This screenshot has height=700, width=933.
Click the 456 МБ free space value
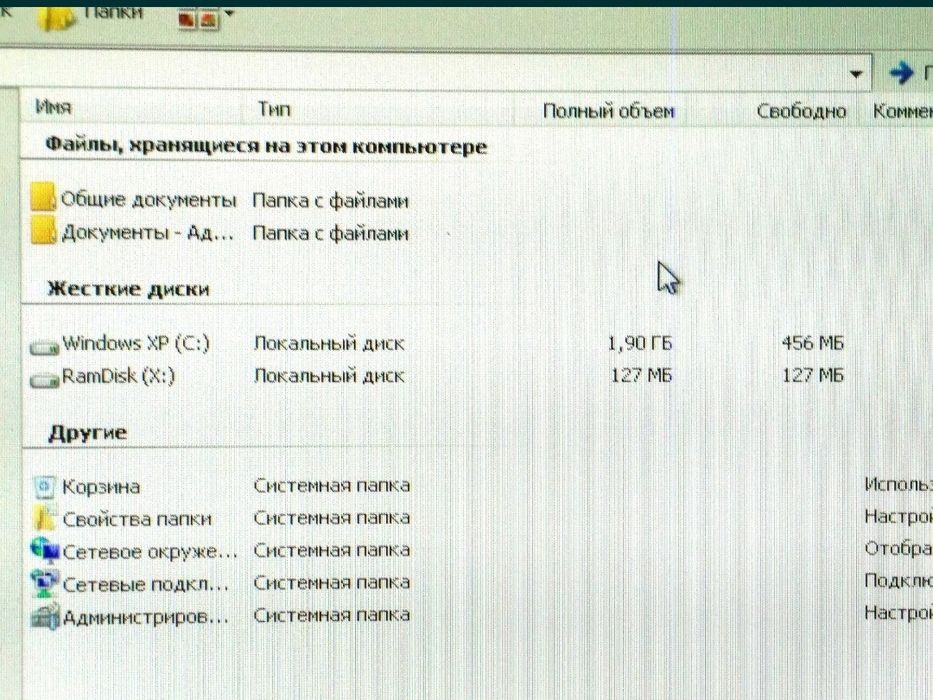813,343
